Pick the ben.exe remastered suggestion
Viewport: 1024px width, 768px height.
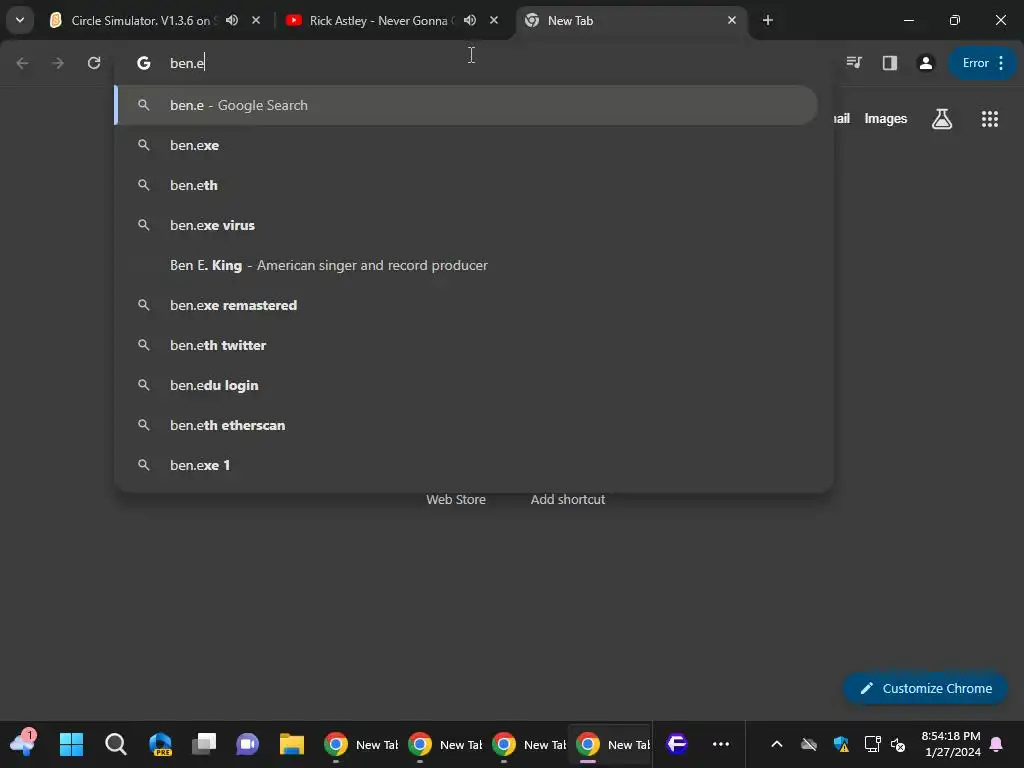pos(466,305)
